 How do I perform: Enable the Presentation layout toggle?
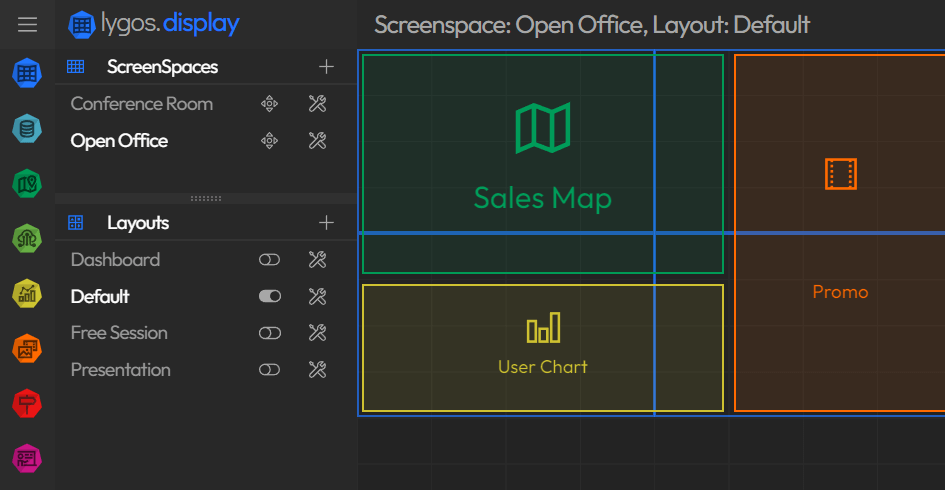[269, 369]
